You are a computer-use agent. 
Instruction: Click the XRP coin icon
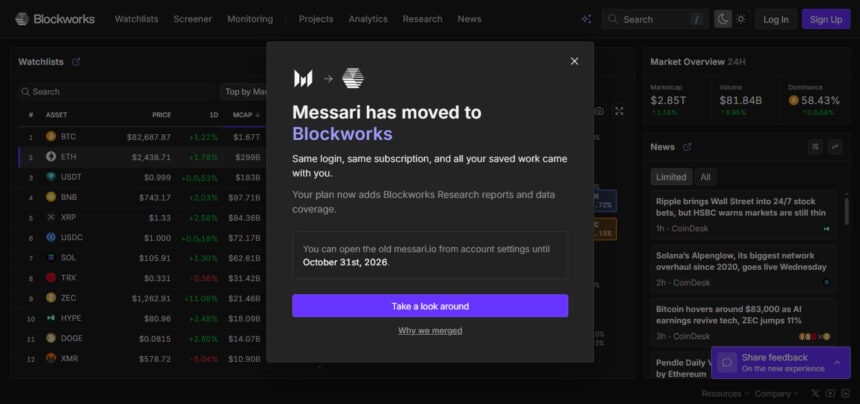(x=51, y=217)
